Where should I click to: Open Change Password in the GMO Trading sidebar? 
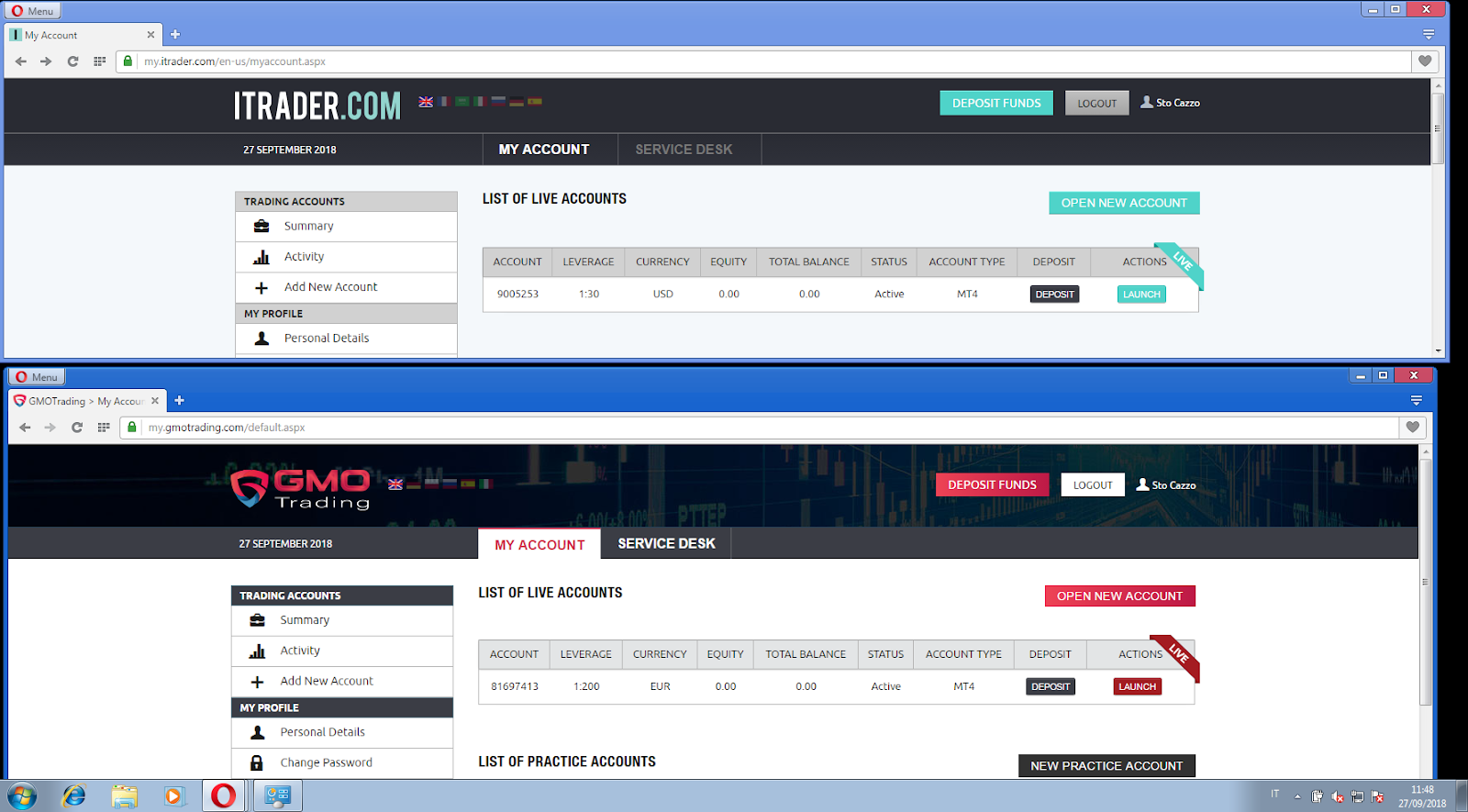click(342, 762)
